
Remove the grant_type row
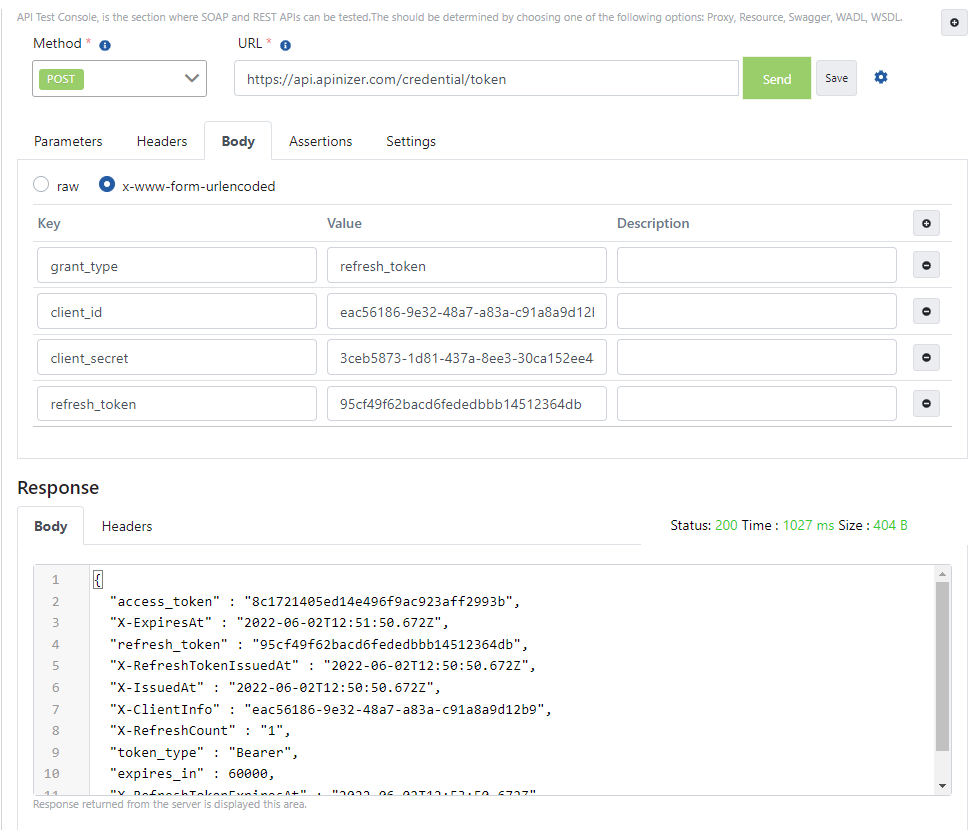(x=926, y=266)
